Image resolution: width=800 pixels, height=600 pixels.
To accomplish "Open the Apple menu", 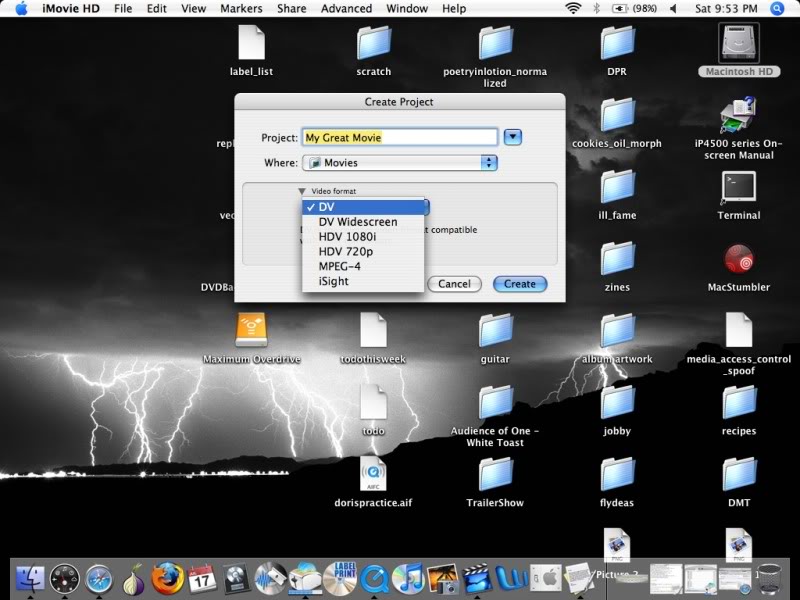I will [21, 9].
